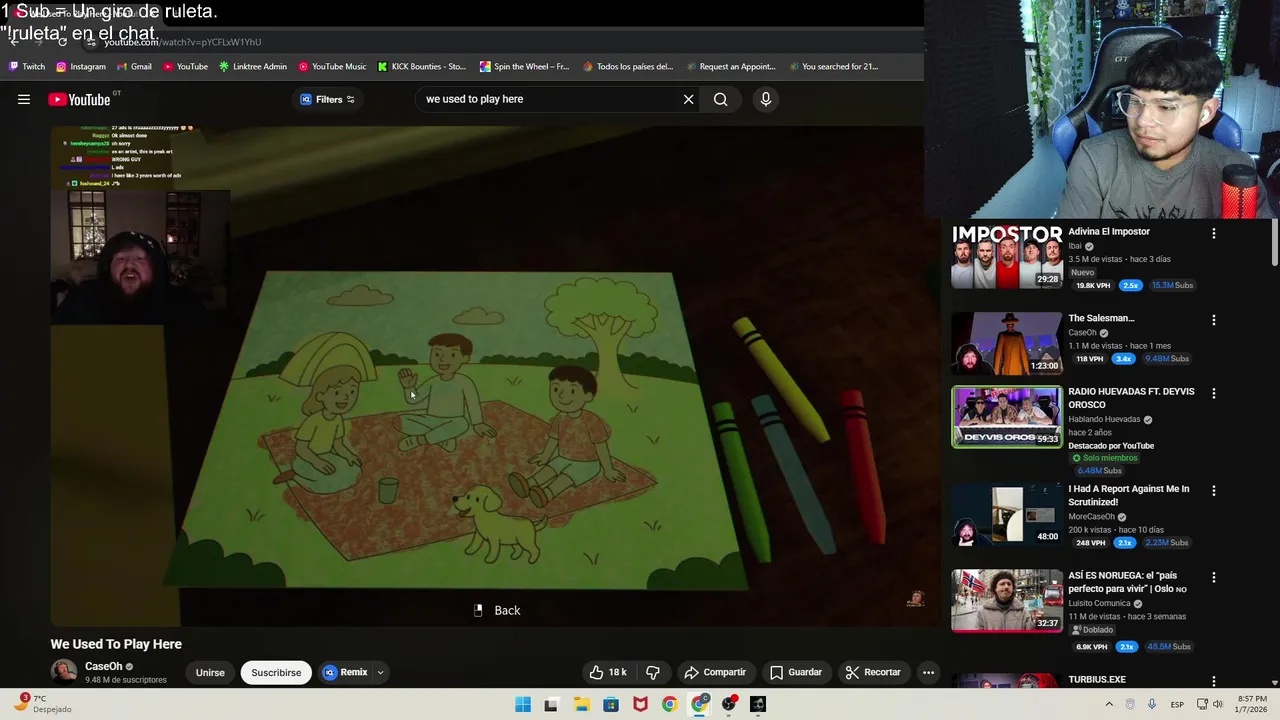Open YouTube bookmark in bookmarks bar
The height and width of the screenshot is (720, 1280).
(185, 67)
